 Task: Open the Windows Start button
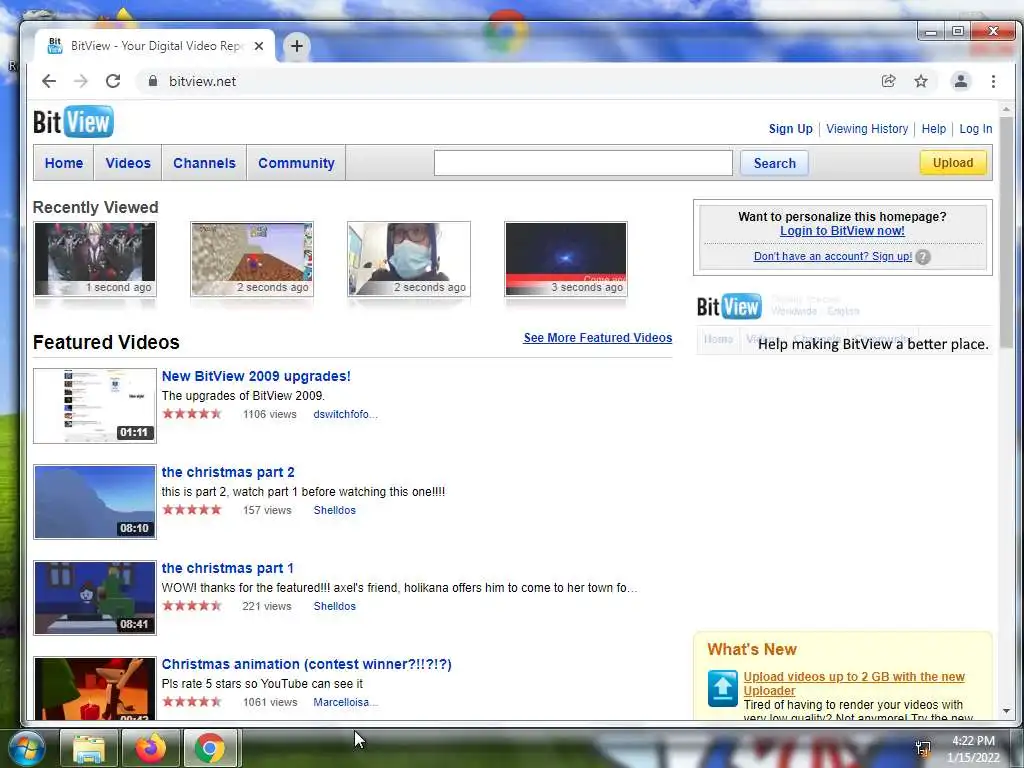(26, 748)
